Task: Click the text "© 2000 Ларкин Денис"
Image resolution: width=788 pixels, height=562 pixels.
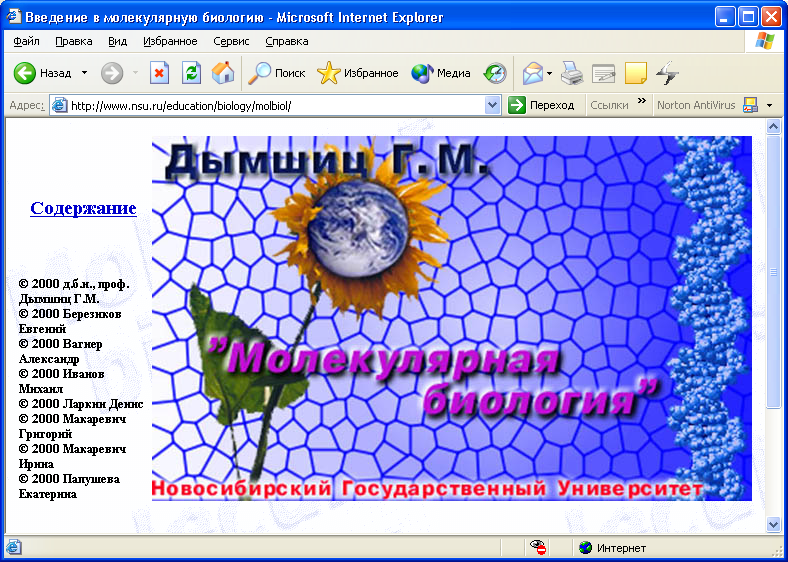Action: click(x=81, y=404)
